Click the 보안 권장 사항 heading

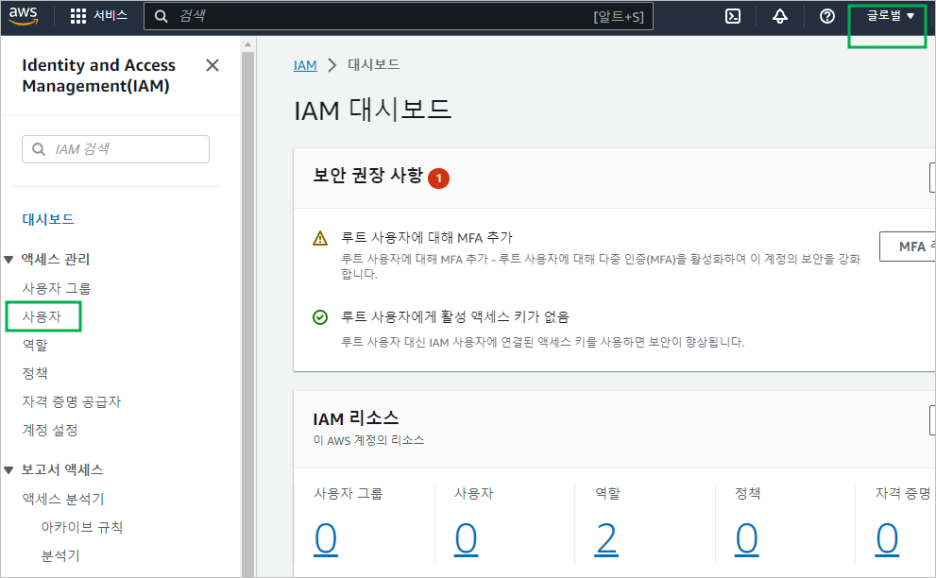click(368, 176)
